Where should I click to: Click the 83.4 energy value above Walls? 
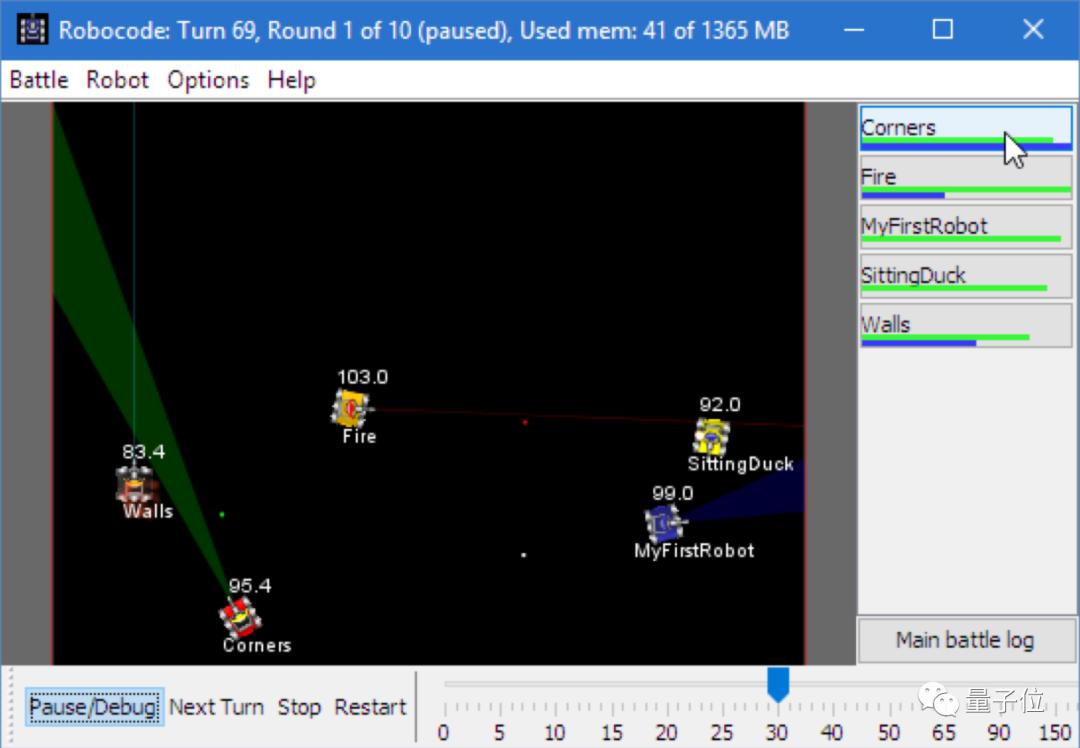(143, 452)
